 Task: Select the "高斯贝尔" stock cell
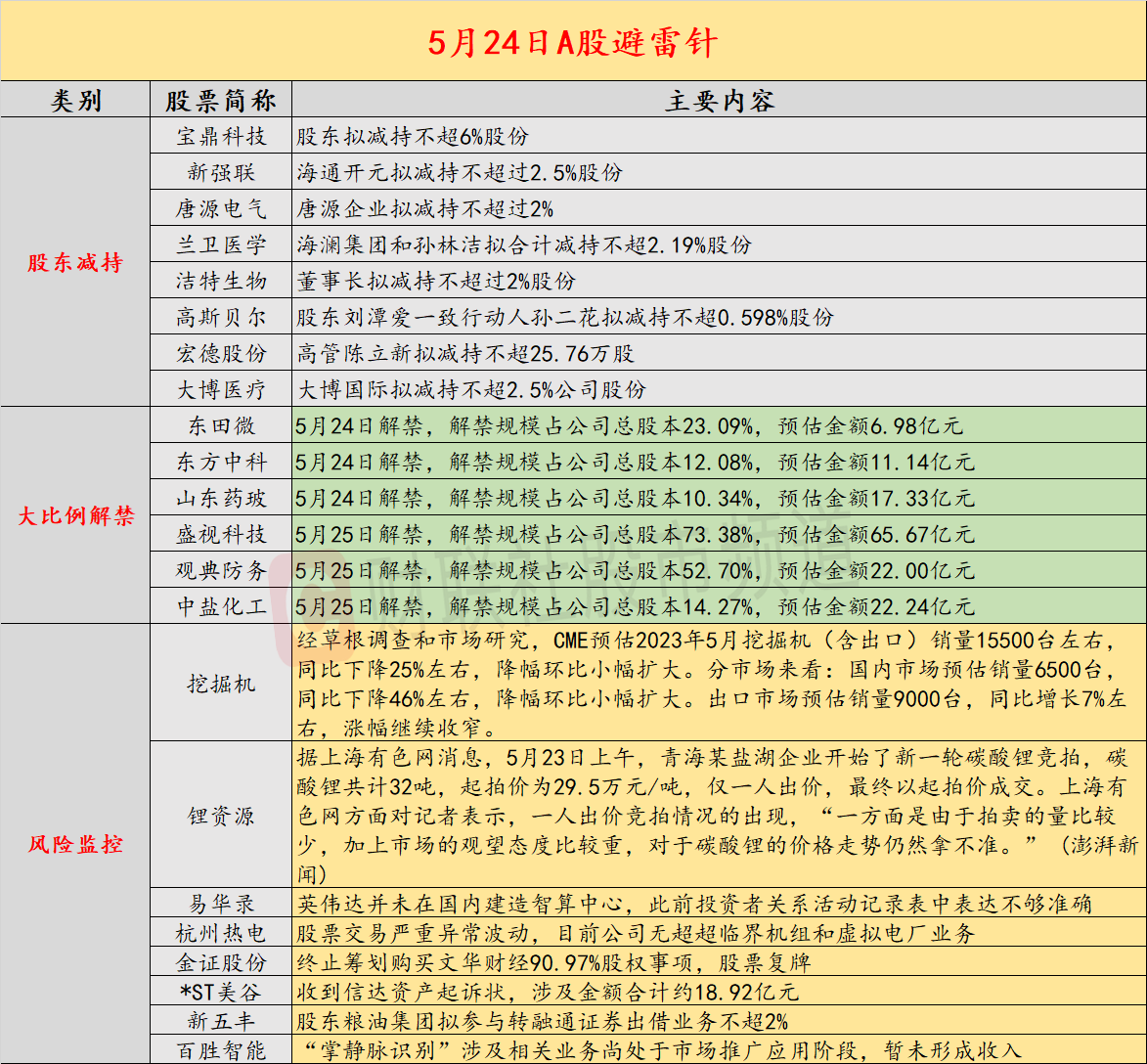click(x=221, y=317)
